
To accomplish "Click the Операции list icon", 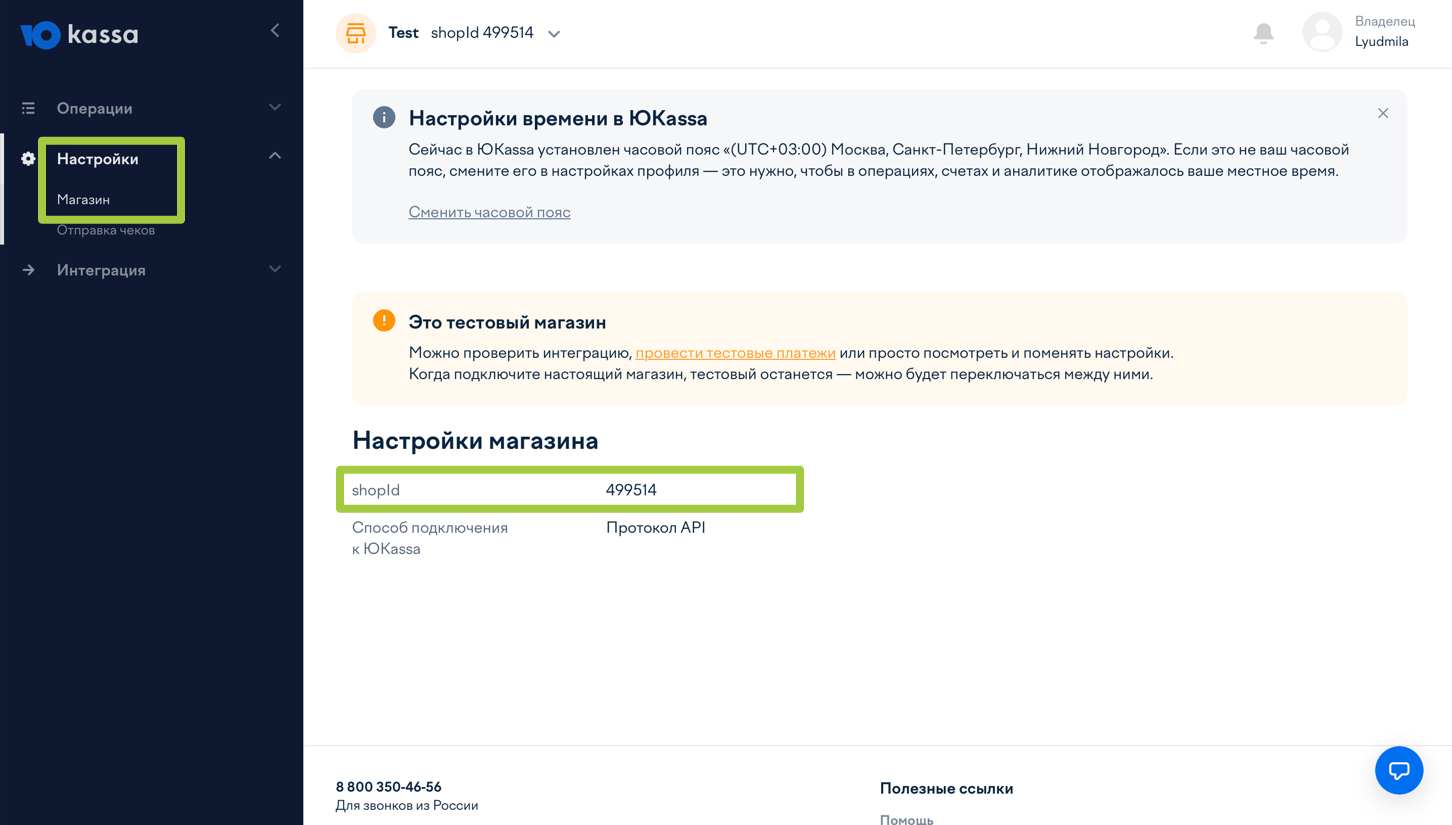I will (x=28, y=108).
